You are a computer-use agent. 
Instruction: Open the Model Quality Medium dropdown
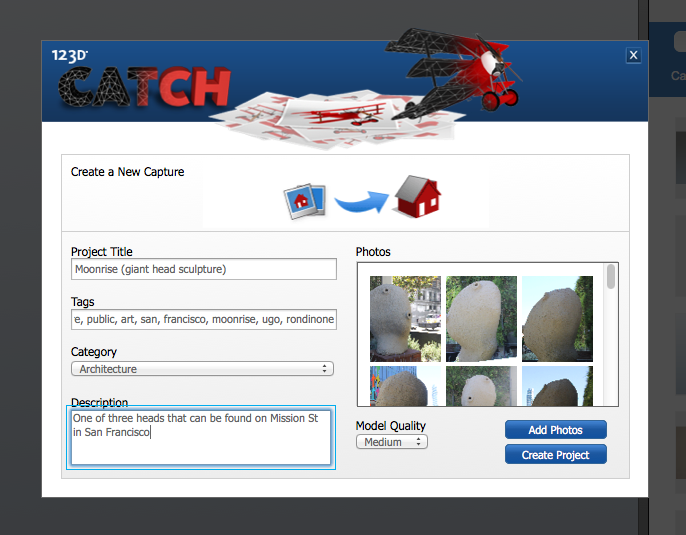pos(392,442)
